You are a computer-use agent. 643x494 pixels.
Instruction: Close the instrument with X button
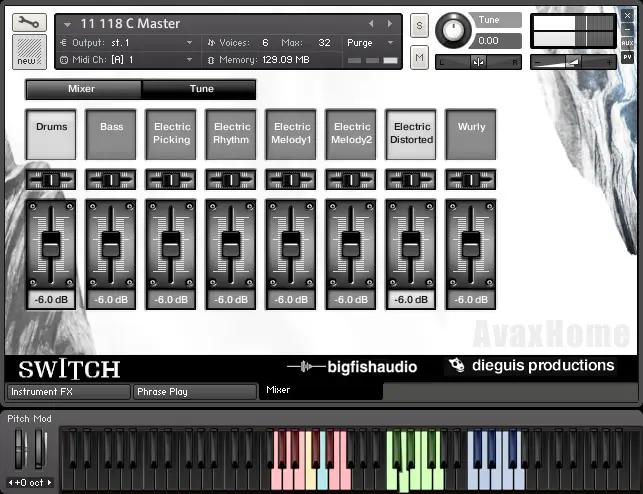click(627, 16)
